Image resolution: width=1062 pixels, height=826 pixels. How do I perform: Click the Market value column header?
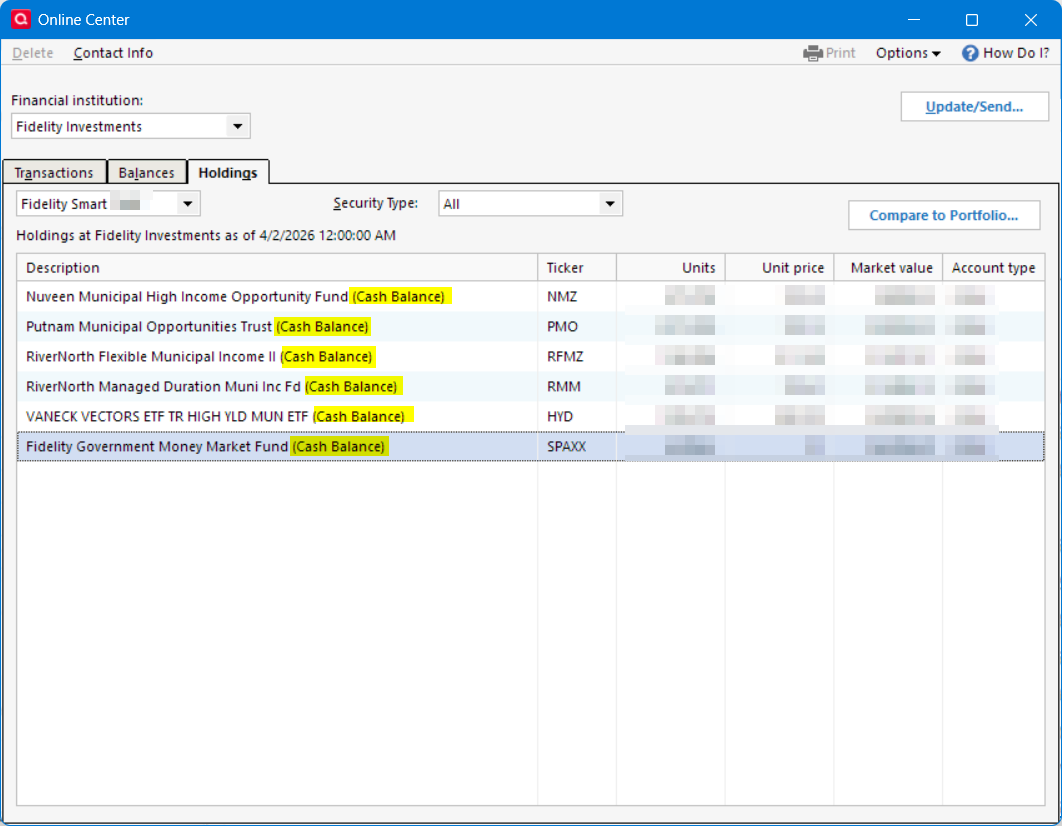pyautogui.click(x=889, y=268)
